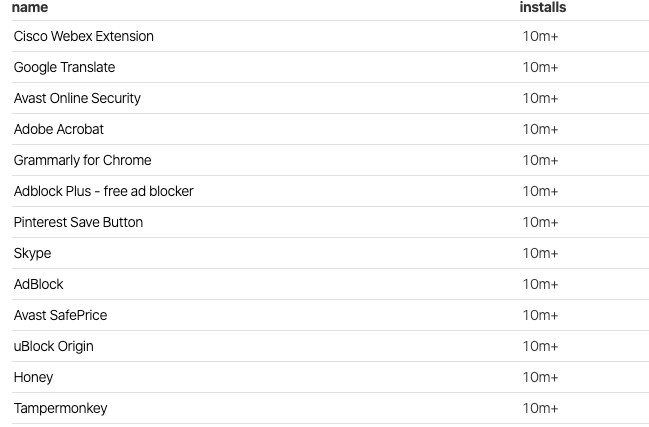Click the installs count for Cisco Webex Extension
This screenshot has height=427, width=649.
point(540,36)
